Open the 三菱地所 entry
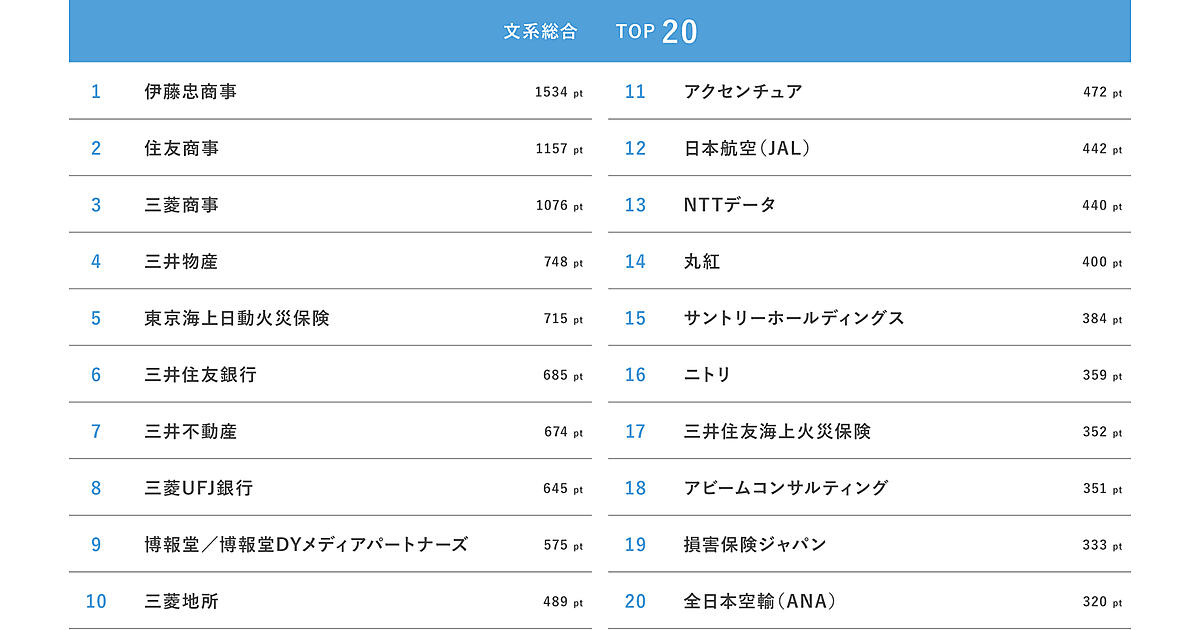Viewport: 1200px width, 630px height. [181, 602]
